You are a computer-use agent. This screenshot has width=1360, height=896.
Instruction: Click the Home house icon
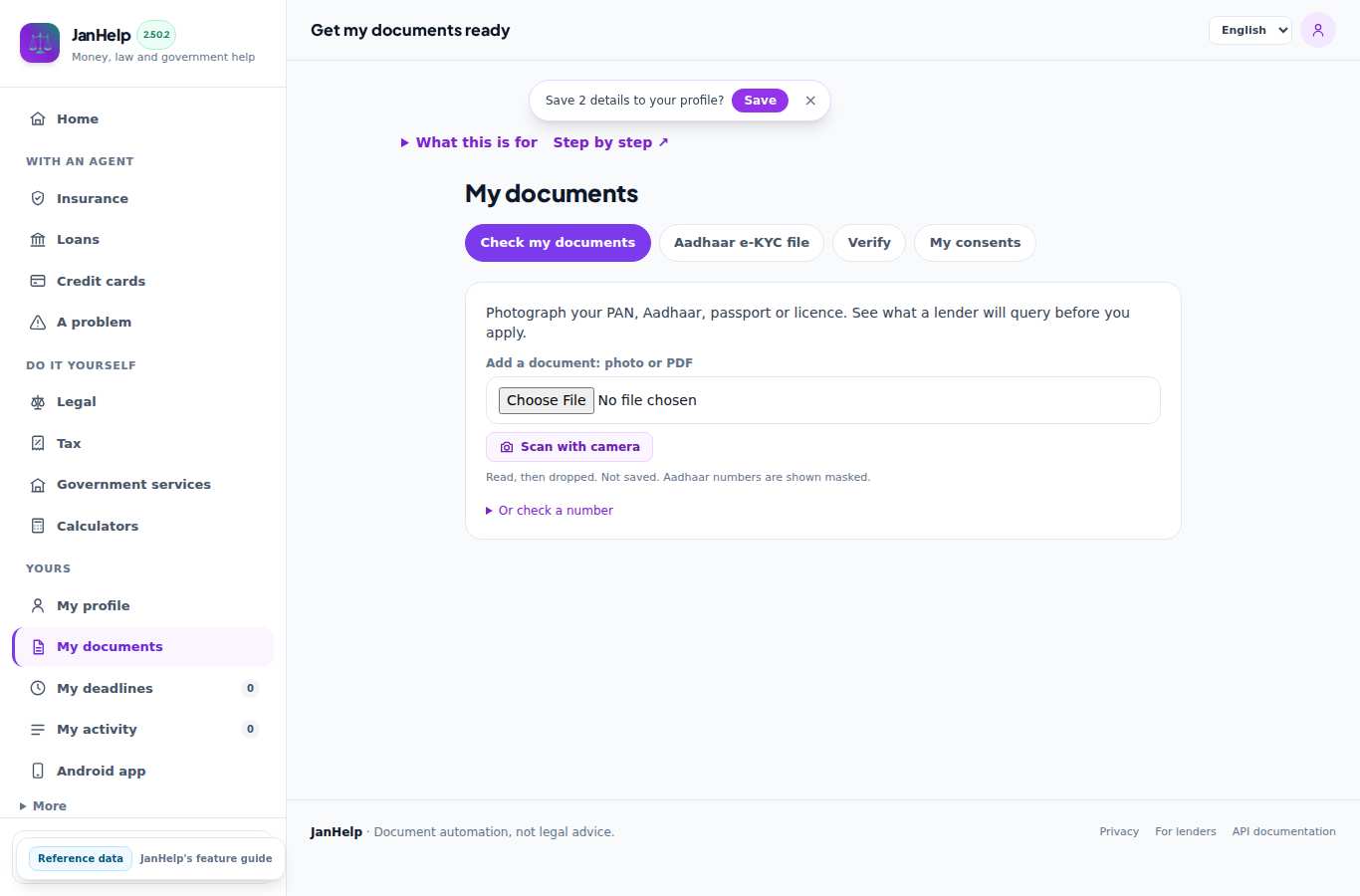point(38,118)
